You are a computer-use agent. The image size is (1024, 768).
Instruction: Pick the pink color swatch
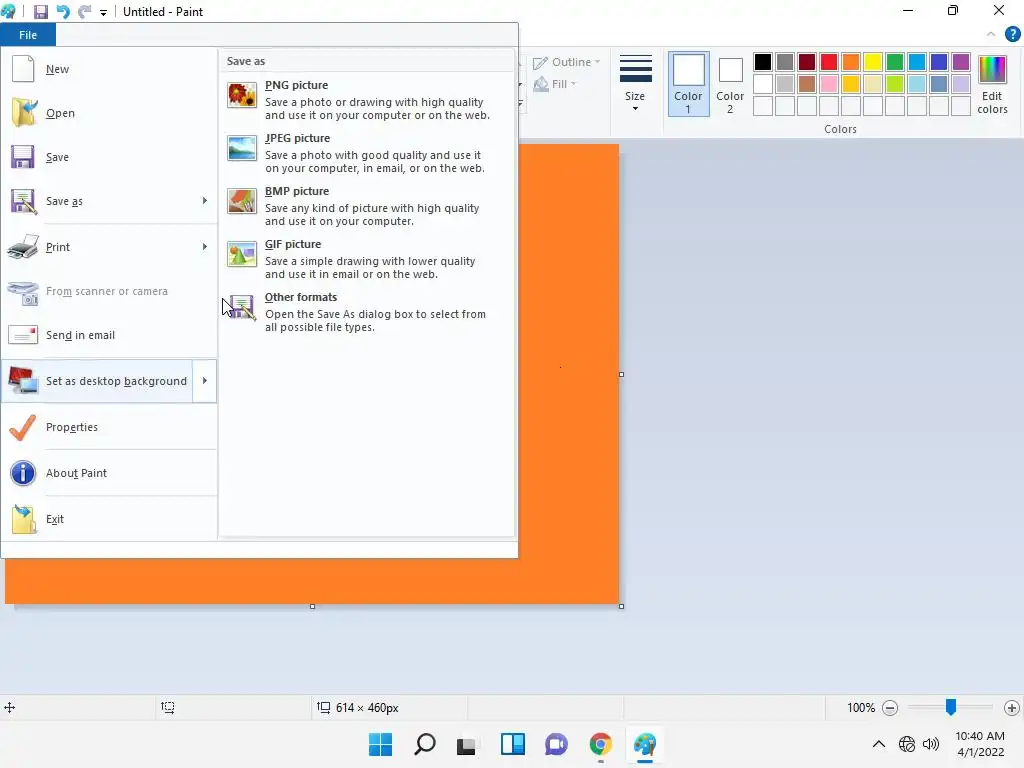point(829,84)
